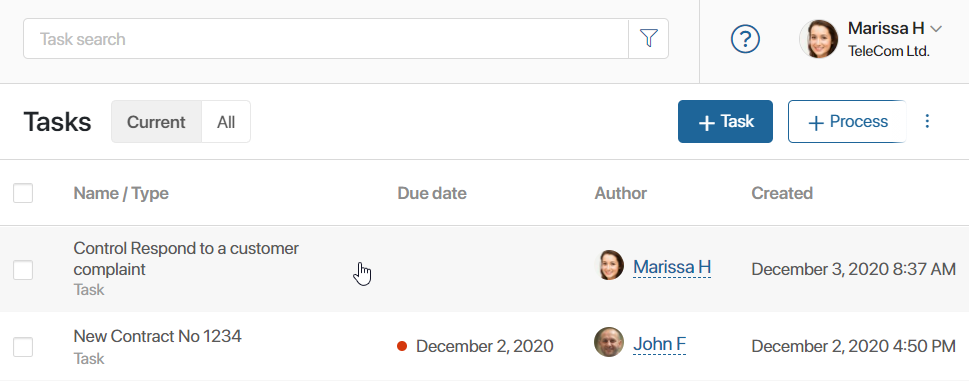Start a new process with + Process button

click(x=847, y=122)
